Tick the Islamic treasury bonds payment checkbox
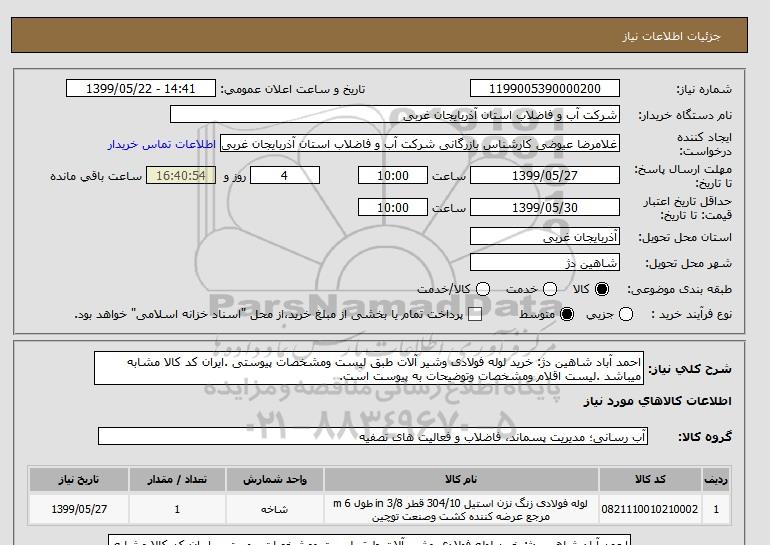Screen dimensions: 770x545 click(475, 314)
